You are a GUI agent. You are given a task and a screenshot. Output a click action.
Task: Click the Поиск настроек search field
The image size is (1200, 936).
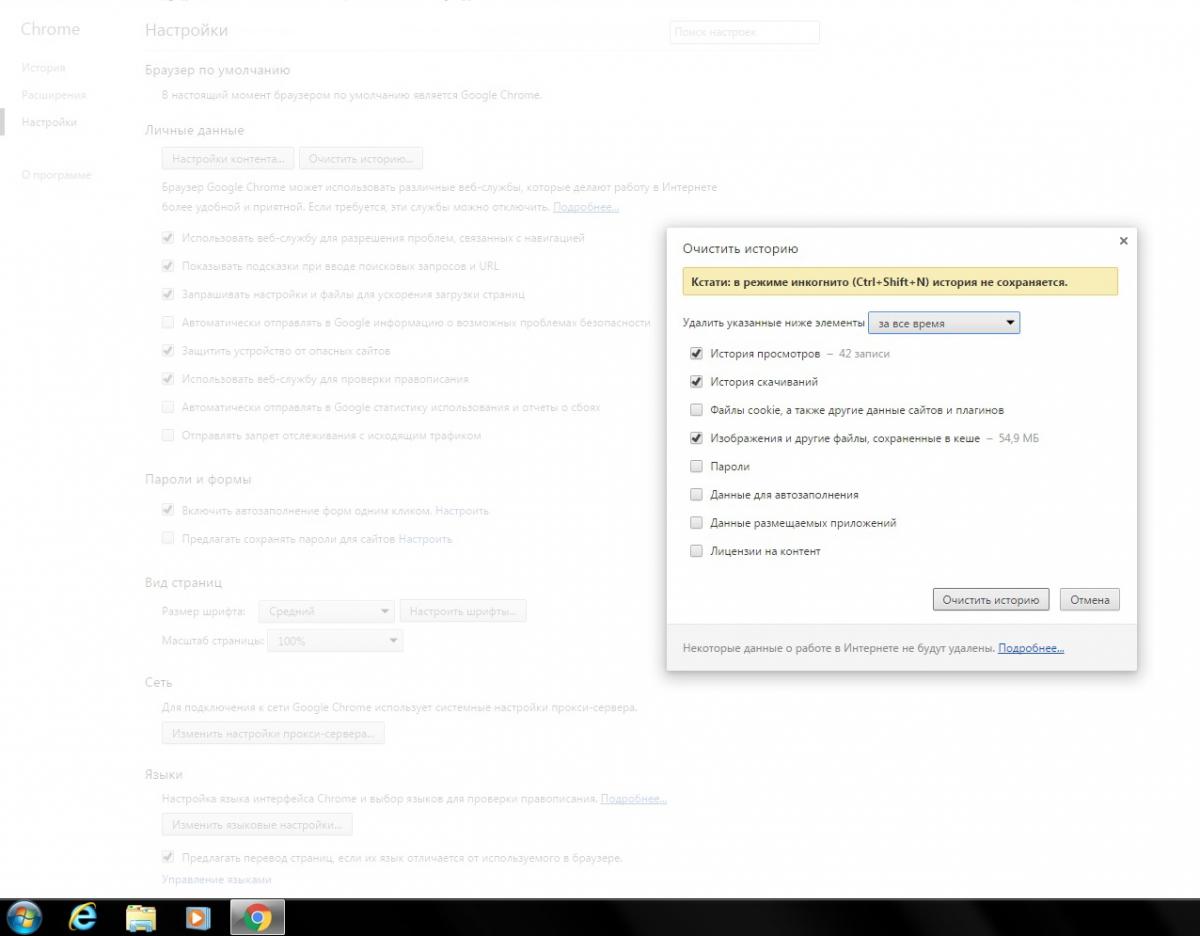(x=744, y=32)
